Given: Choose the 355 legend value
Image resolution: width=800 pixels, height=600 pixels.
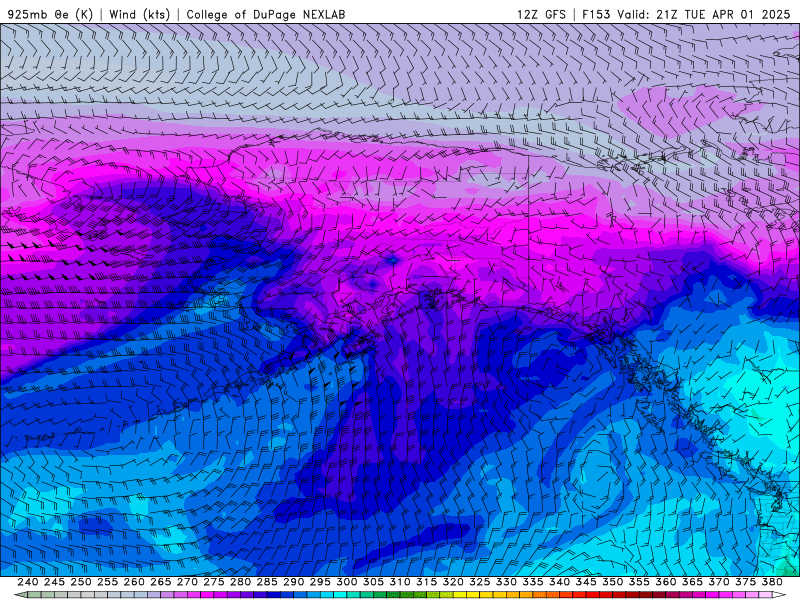Looking at the screenshot, I should click(x=639, y=582).
